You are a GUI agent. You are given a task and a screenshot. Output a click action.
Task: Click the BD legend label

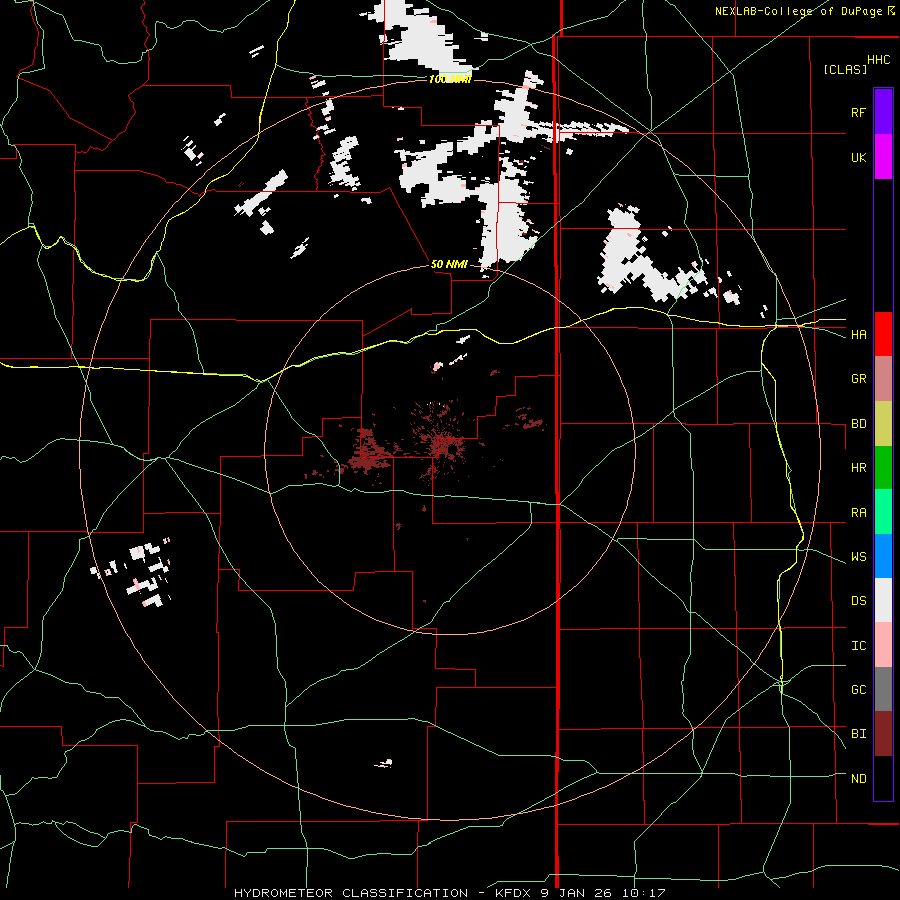point(858,424)
